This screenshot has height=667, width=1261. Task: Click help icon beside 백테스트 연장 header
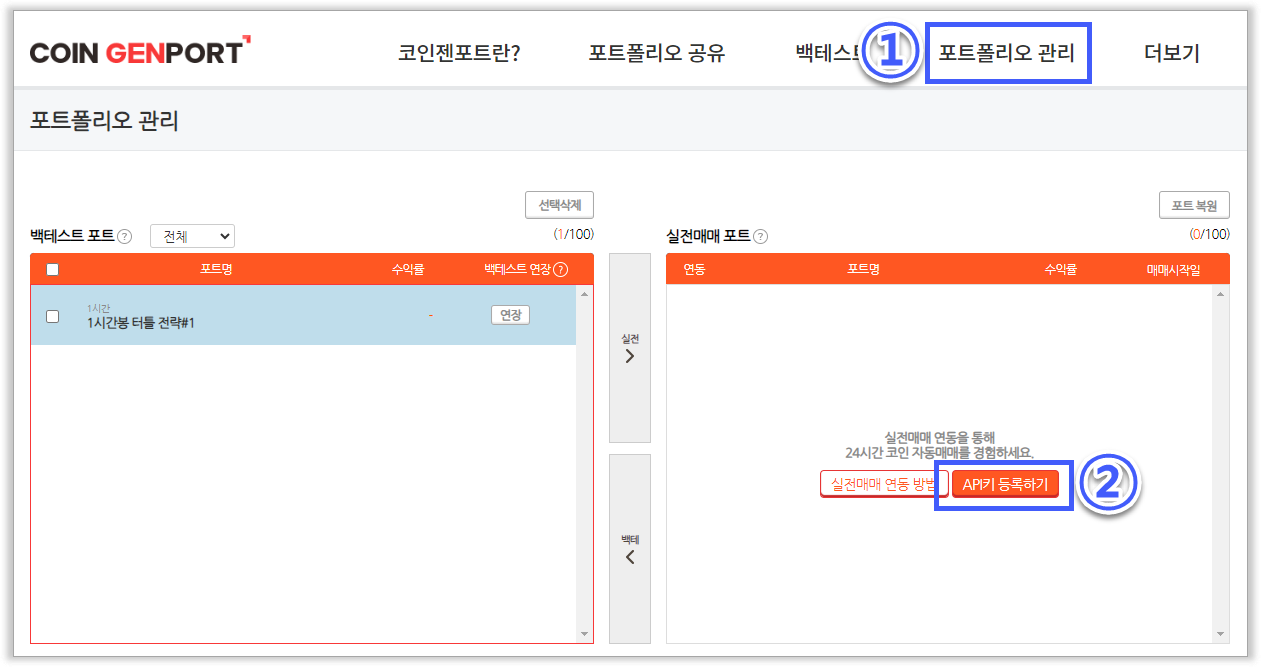(x=560, y=269)
